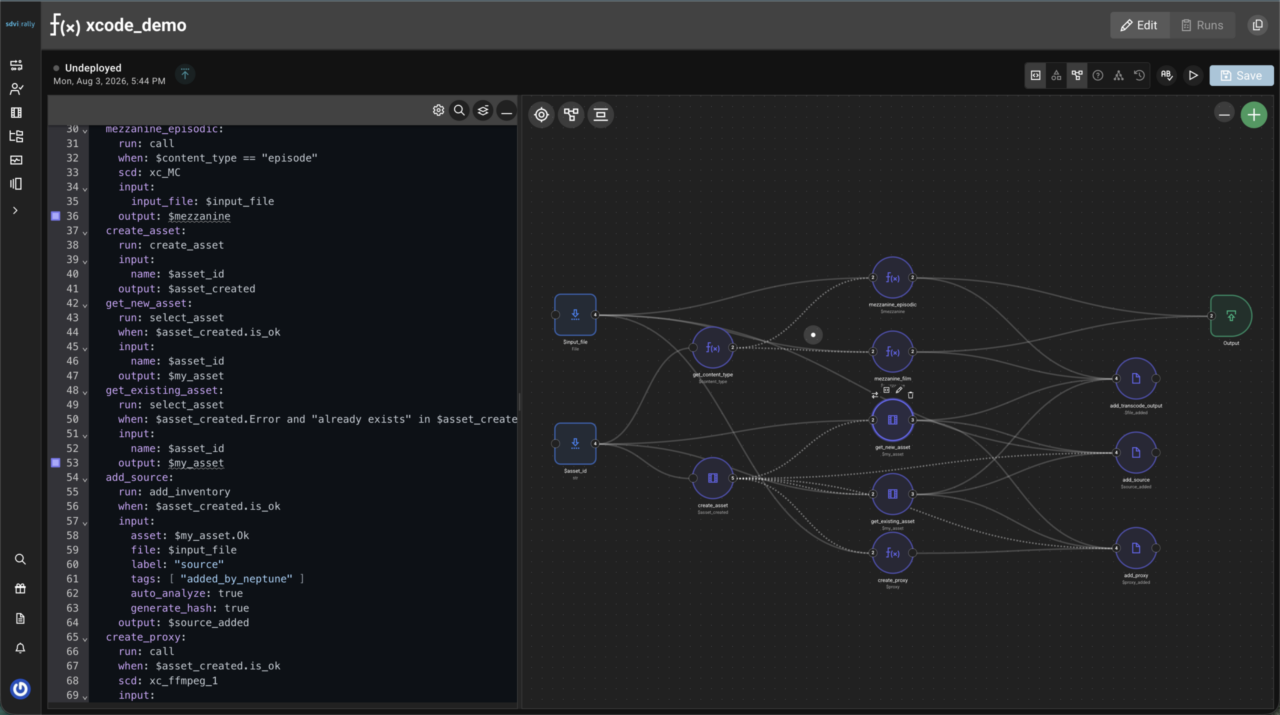This screenshot has width=1280, height=715.
Task: Open the monitoring chart icon in sidebar
Action: 16,160
